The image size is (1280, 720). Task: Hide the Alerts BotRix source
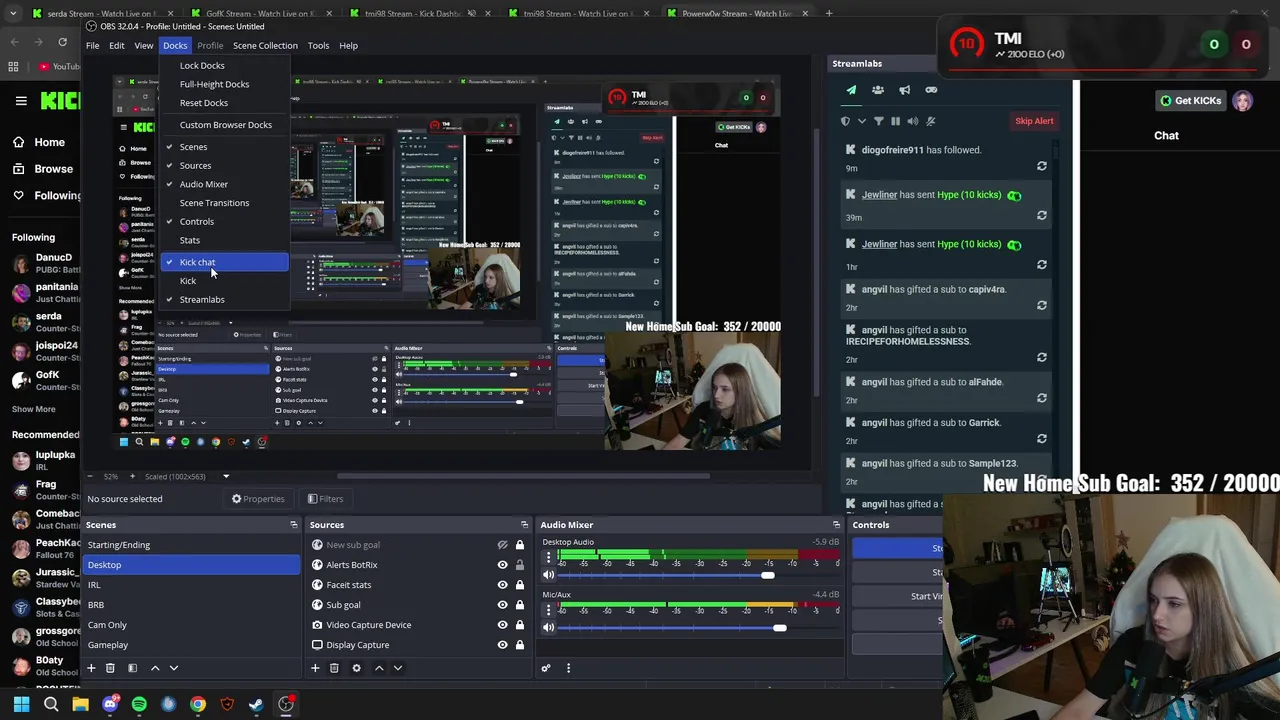point(503,565)
